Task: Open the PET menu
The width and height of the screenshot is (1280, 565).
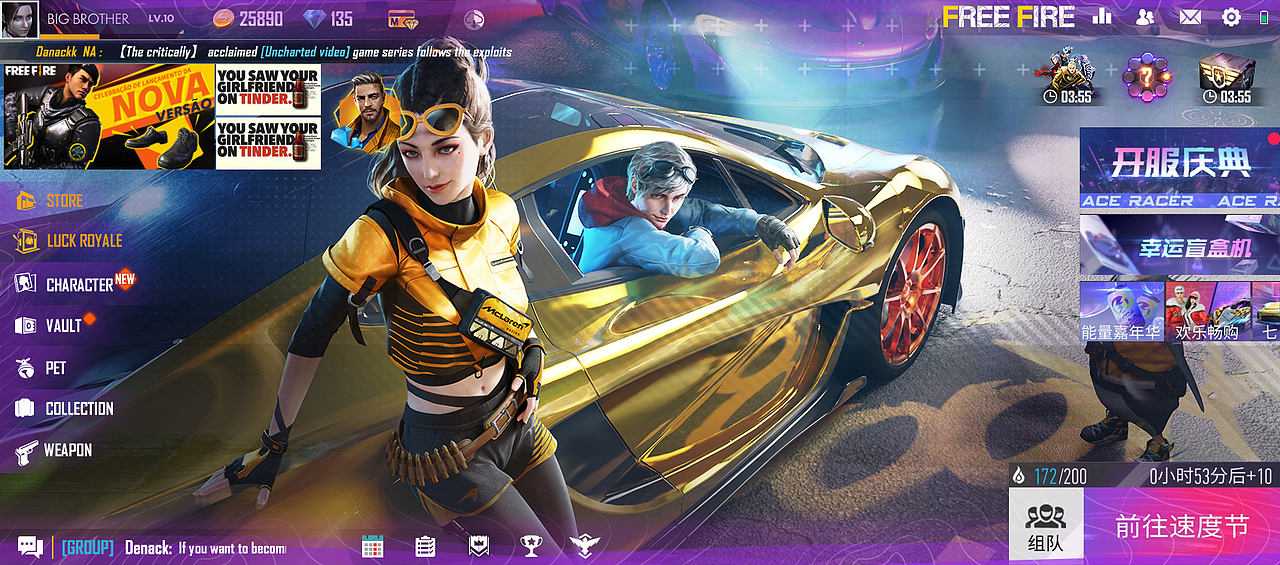Action: (x=41, y=368)
